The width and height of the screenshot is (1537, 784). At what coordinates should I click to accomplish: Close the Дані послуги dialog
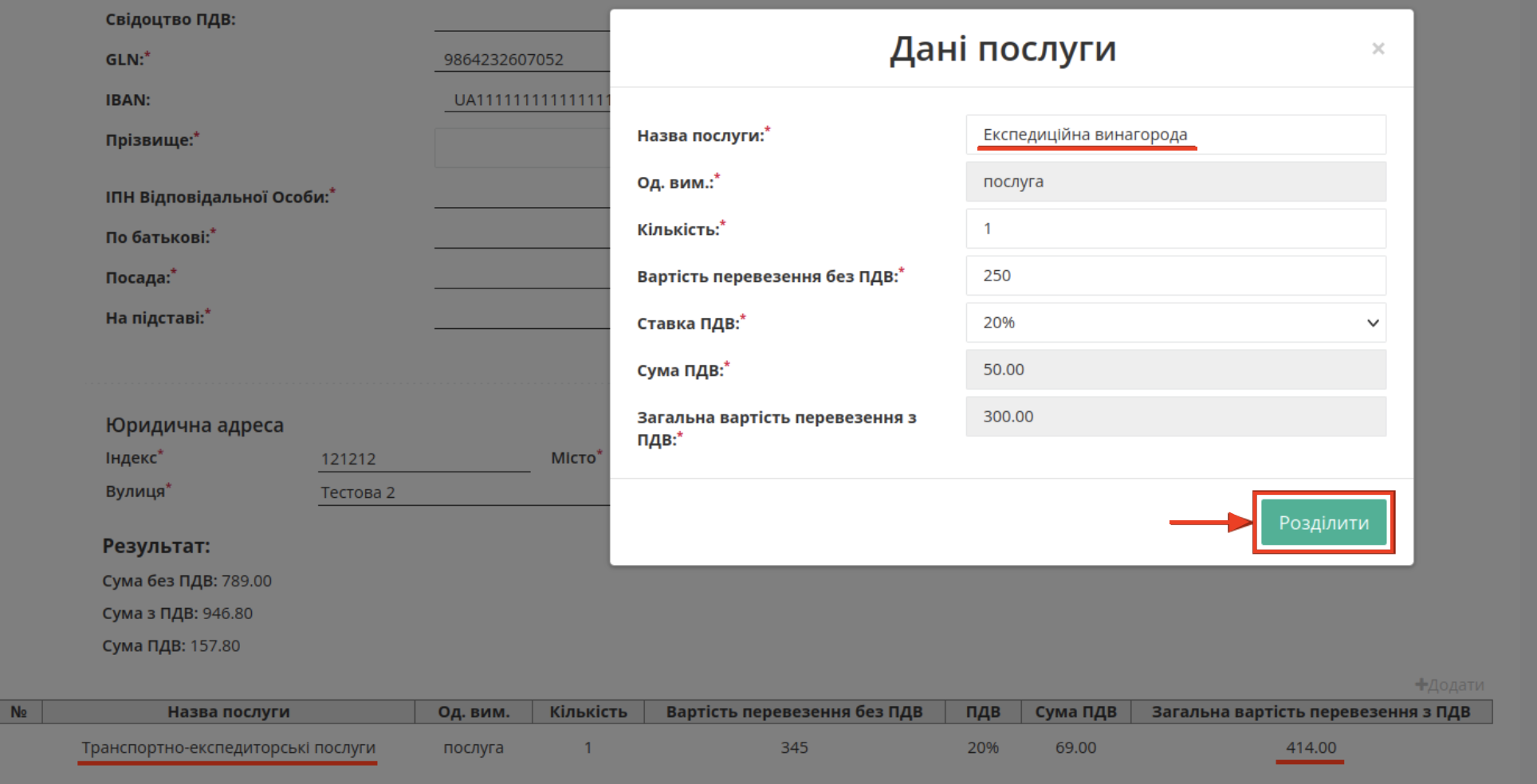1378,49
